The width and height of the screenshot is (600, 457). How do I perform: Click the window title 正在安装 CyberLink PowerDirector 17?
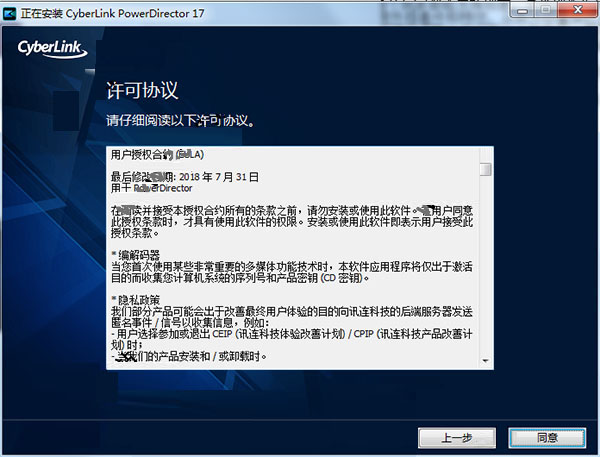[x=112, y=13]
